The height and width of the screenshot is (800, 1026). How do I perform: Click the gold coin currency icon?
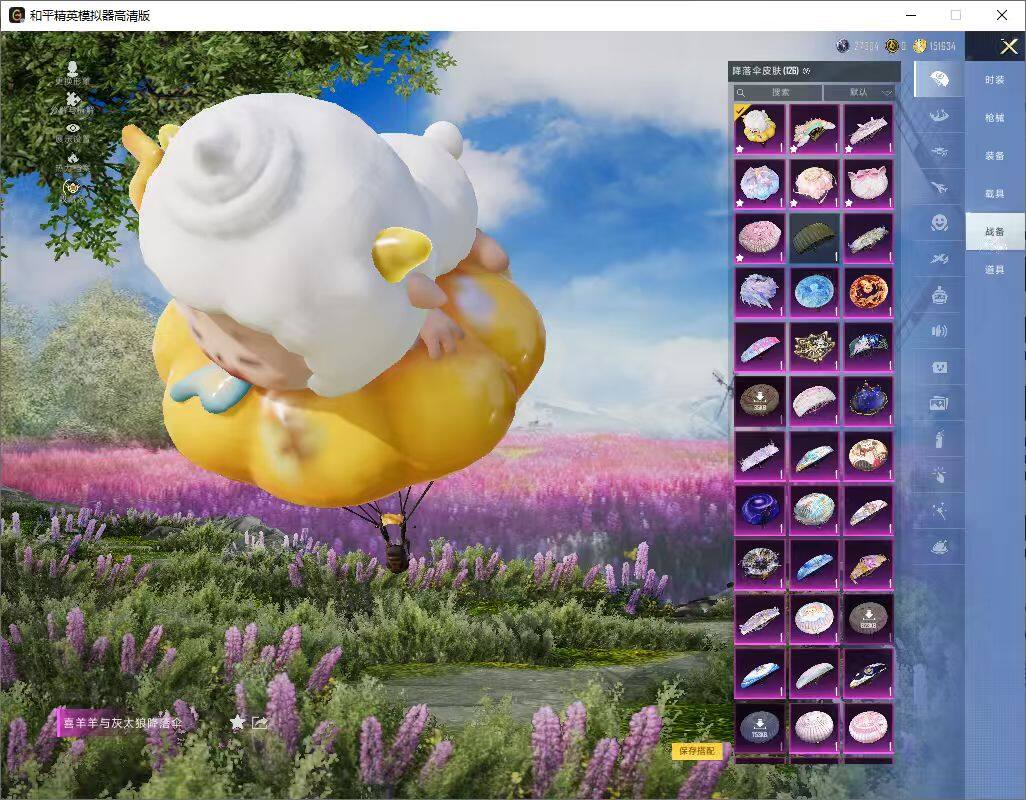pyautogui.click(x=920, y=46)
